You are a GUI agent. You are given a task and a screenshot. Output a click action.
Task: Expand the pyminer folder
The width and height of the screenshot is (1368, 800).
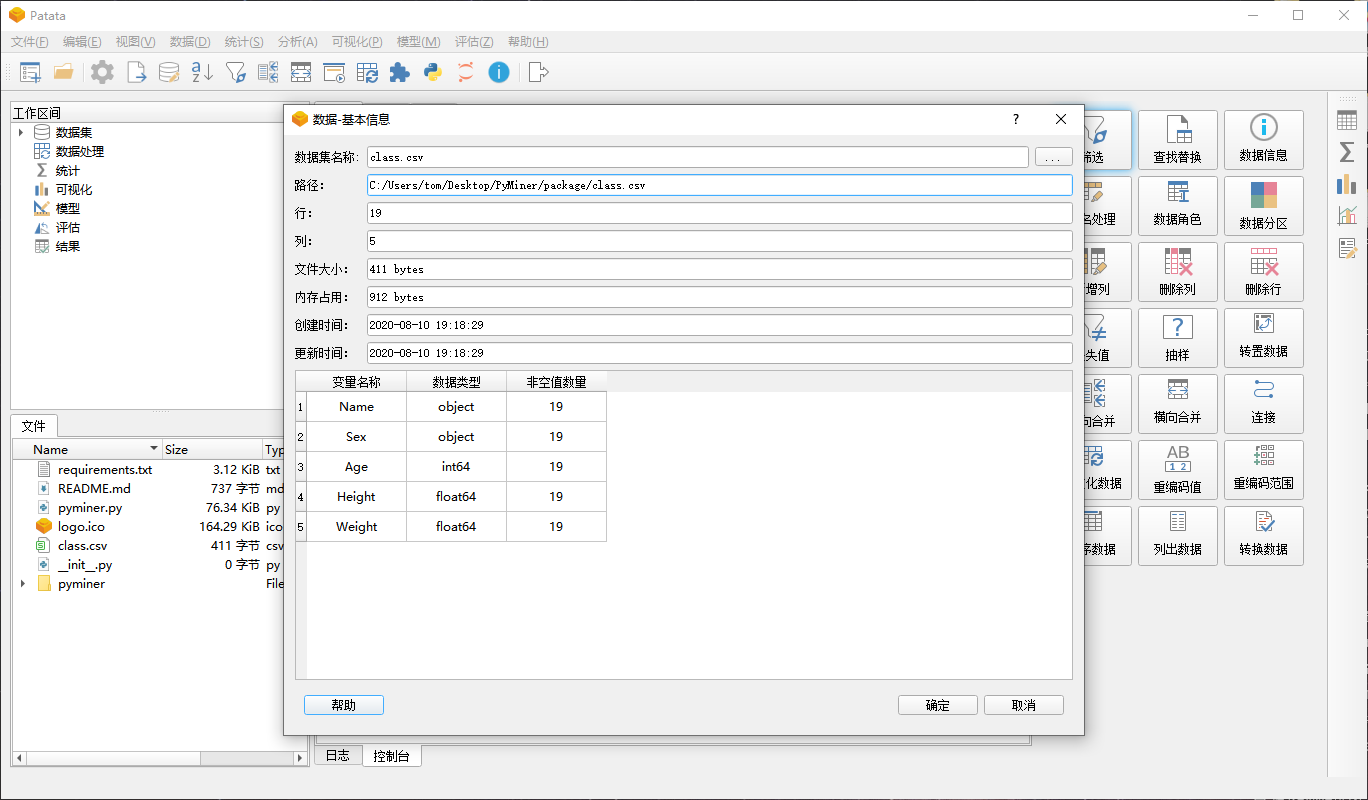point(22,584)
